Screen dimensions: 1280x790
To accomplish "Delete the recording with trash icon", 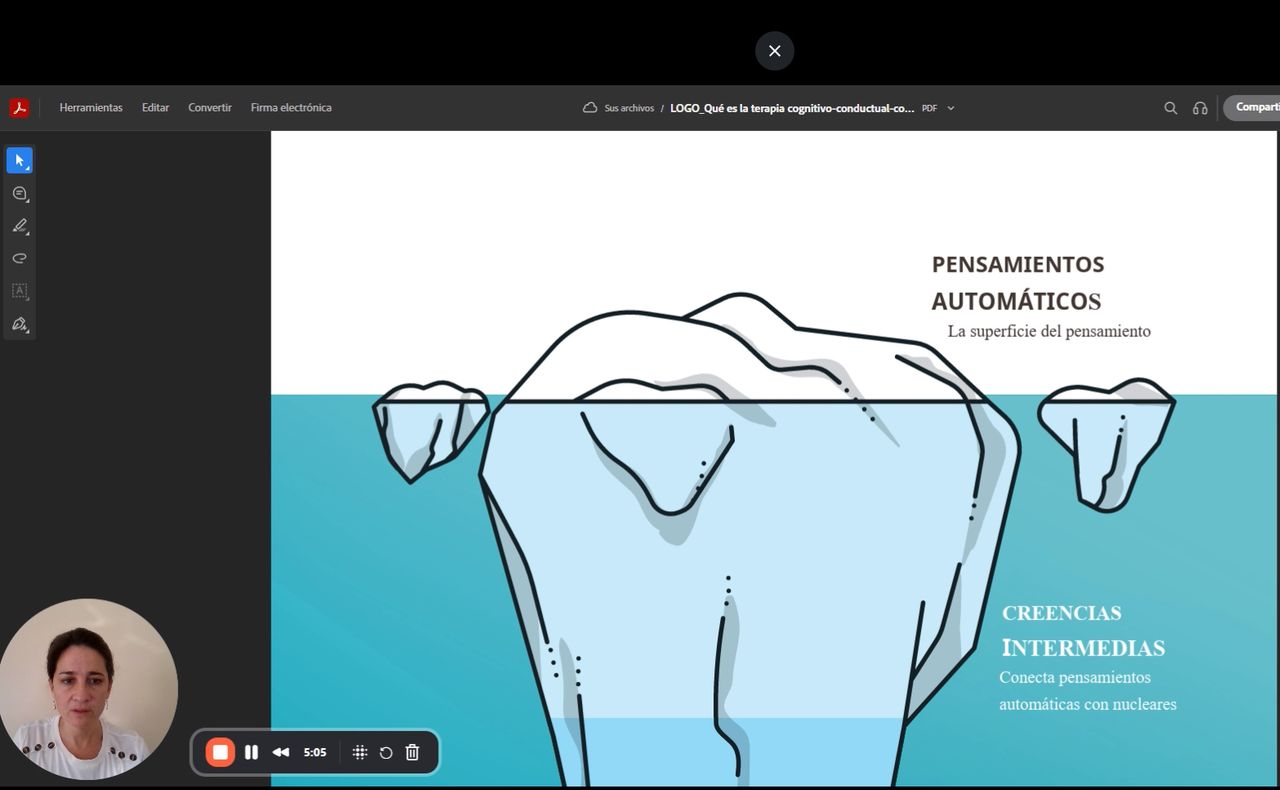I will pyautogui.click(x=412, y=752).
